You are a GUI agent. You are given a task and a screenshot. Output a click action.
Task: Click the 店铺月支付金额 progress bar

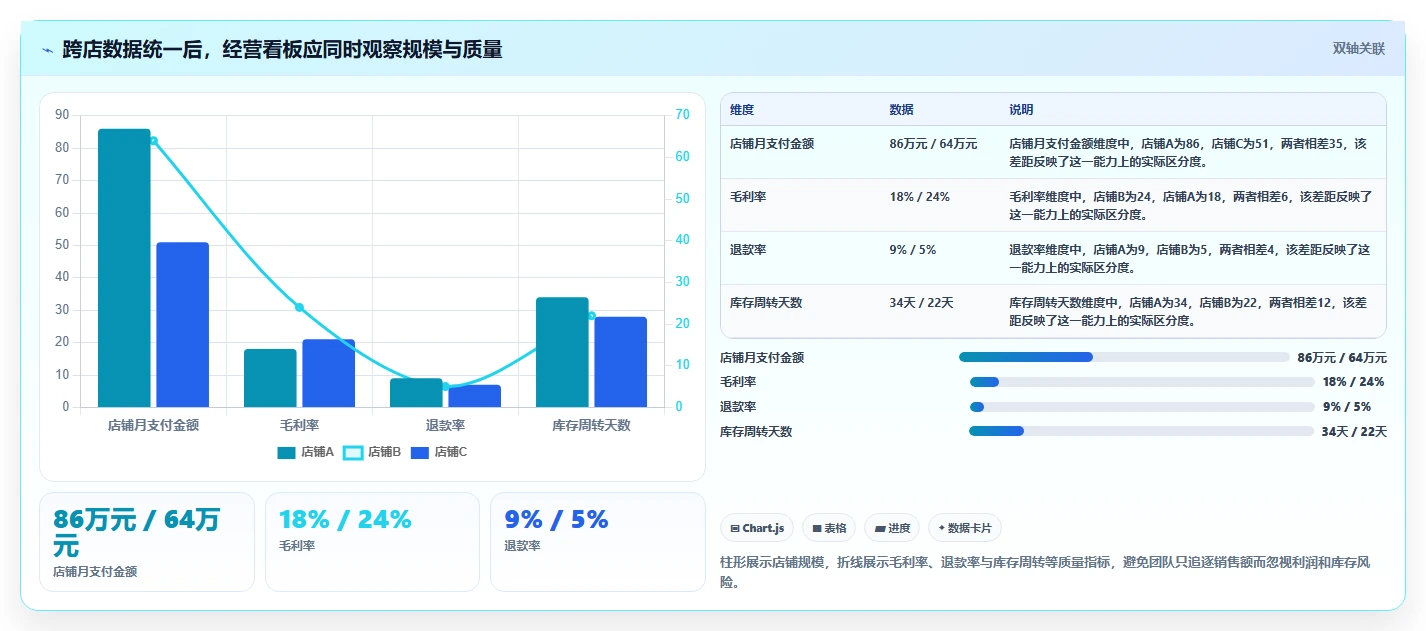1124,357
